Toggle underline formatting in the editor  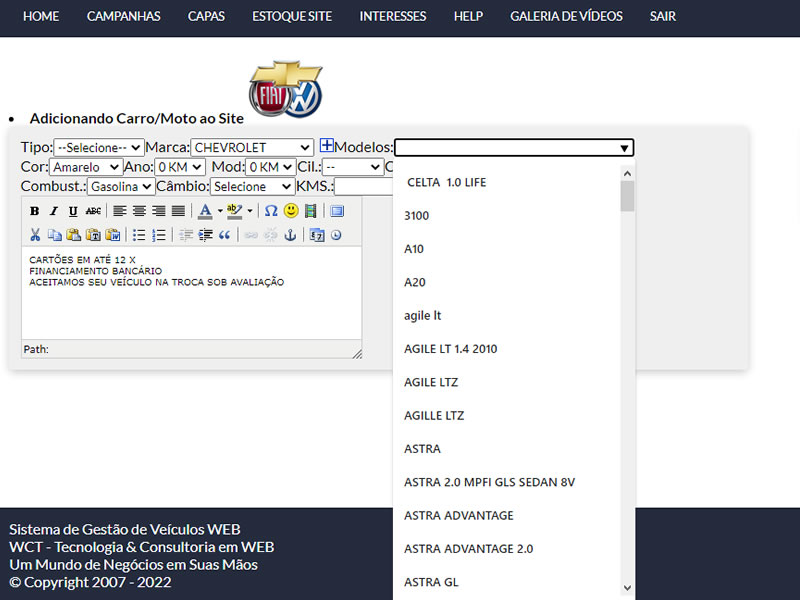tap(73, 211)
